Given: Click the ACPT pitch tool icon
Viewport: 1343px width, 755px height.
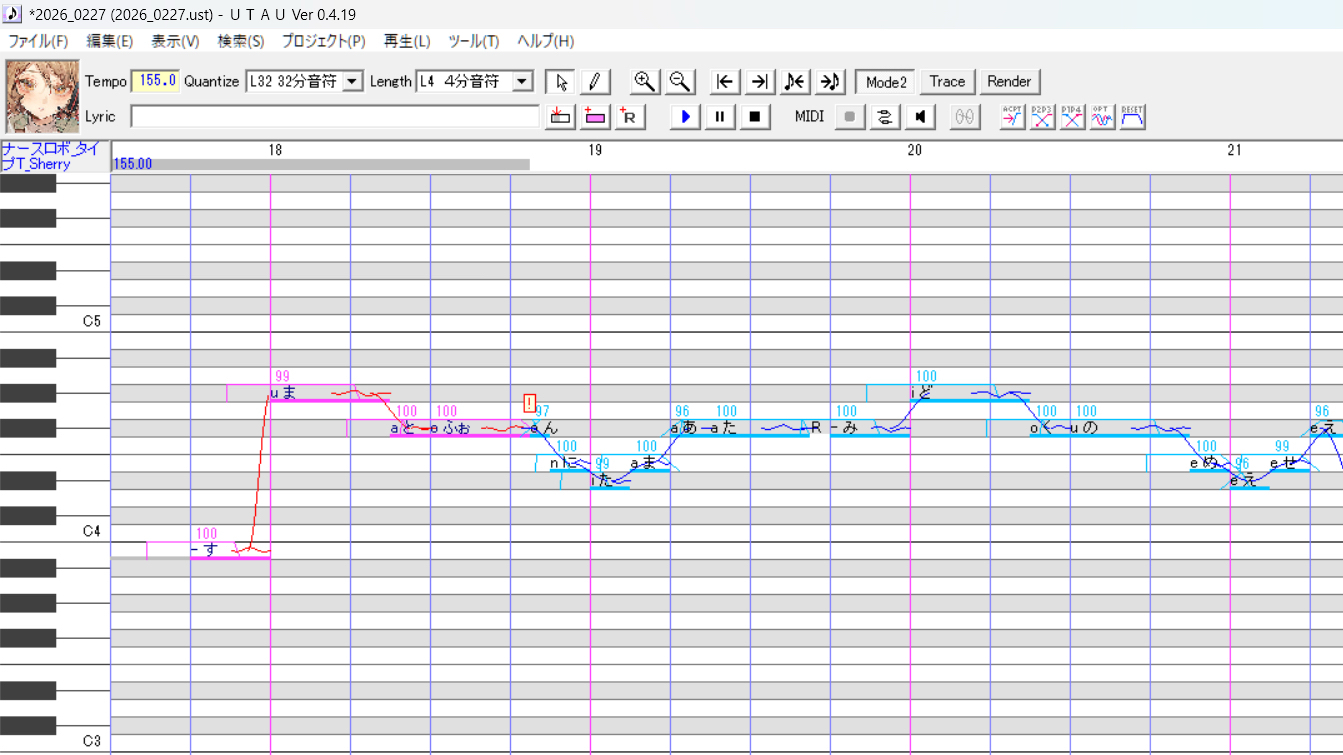Looking at the screenshot, I should 1012,117.
